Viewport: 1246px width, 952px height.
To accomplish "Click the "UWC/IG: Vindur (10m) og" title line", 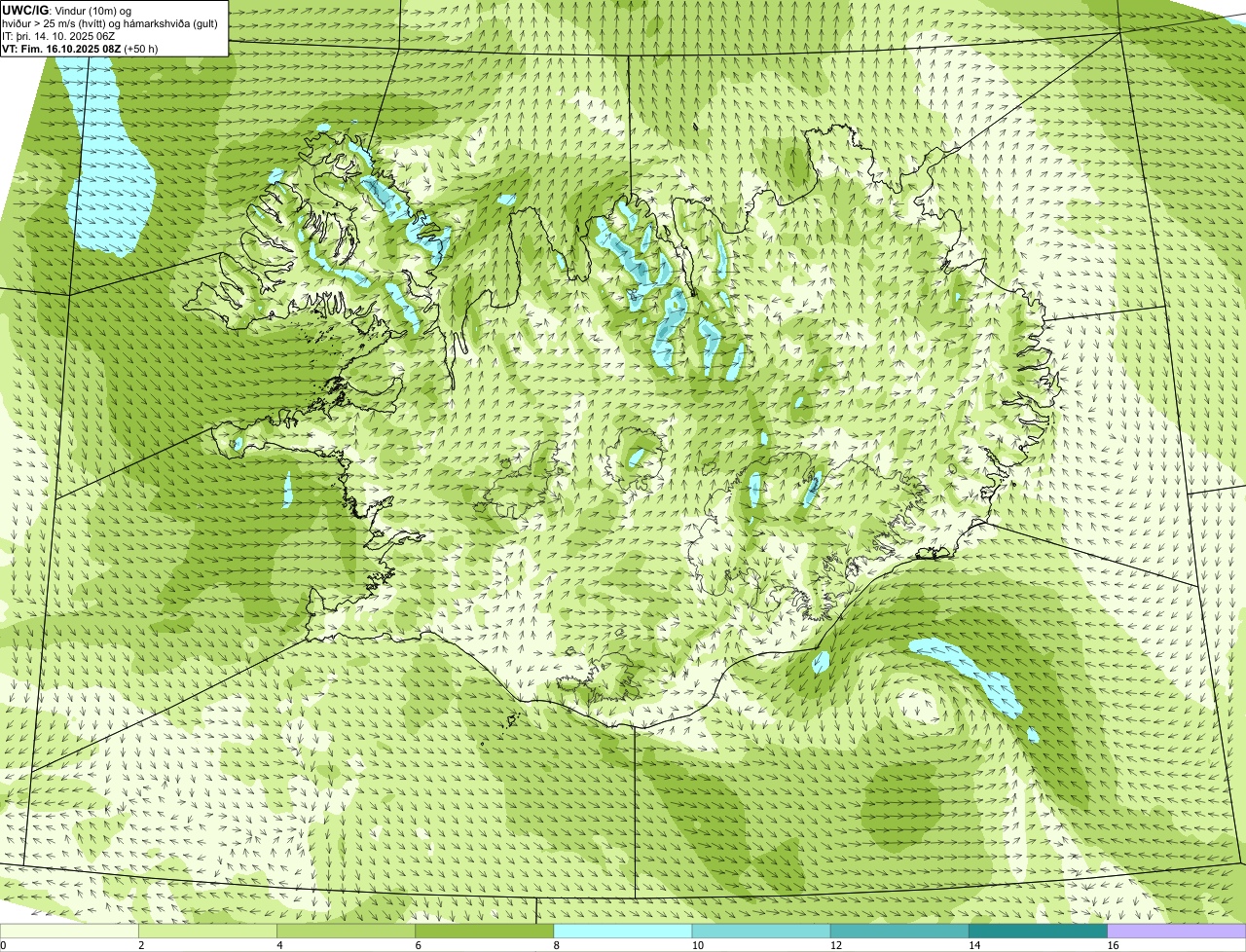I will pyautogui.click(x=66, y=10).
